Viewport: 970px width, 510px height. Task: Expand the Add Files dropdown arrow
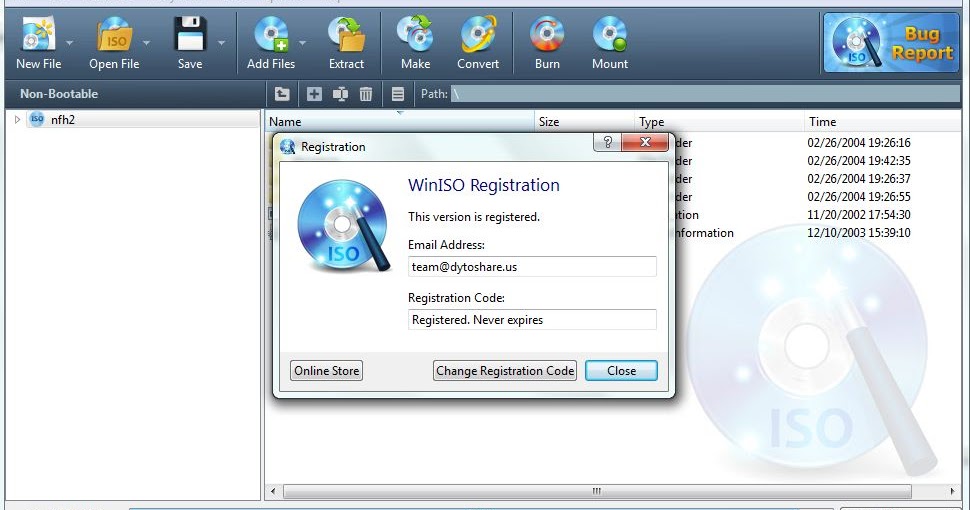click(303, 43)
